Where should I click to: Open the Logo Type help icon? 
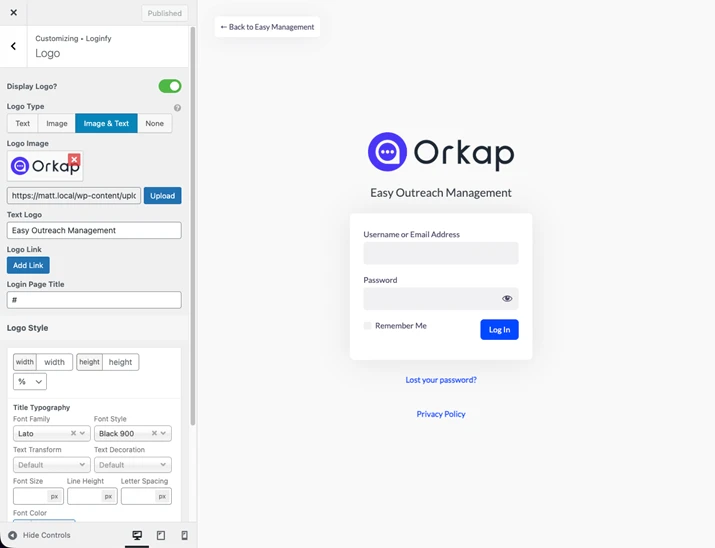tap(177, 108)
